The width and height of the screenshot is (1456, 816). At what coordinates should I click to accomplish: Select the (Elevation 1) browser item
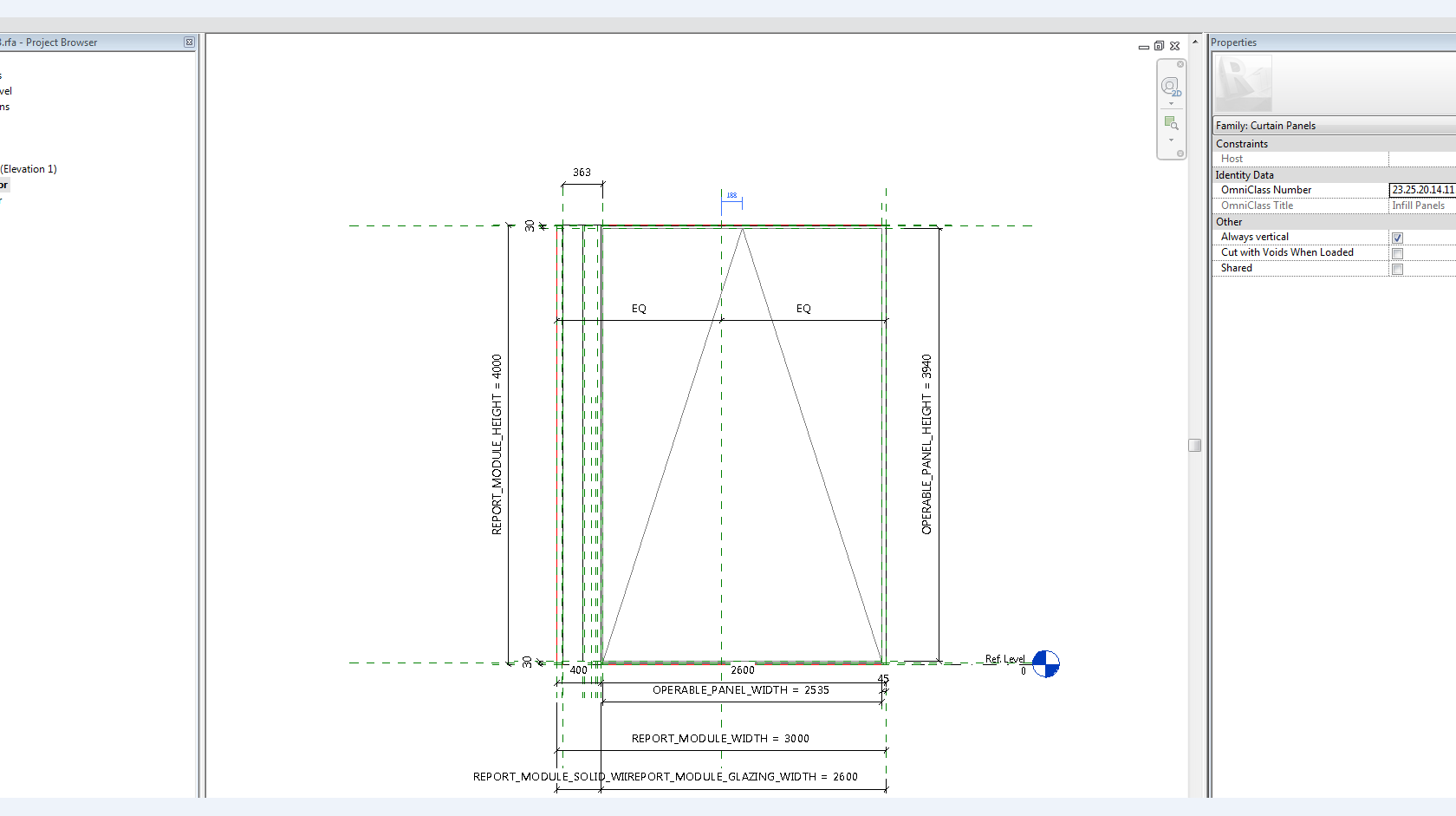pos(29,169)
